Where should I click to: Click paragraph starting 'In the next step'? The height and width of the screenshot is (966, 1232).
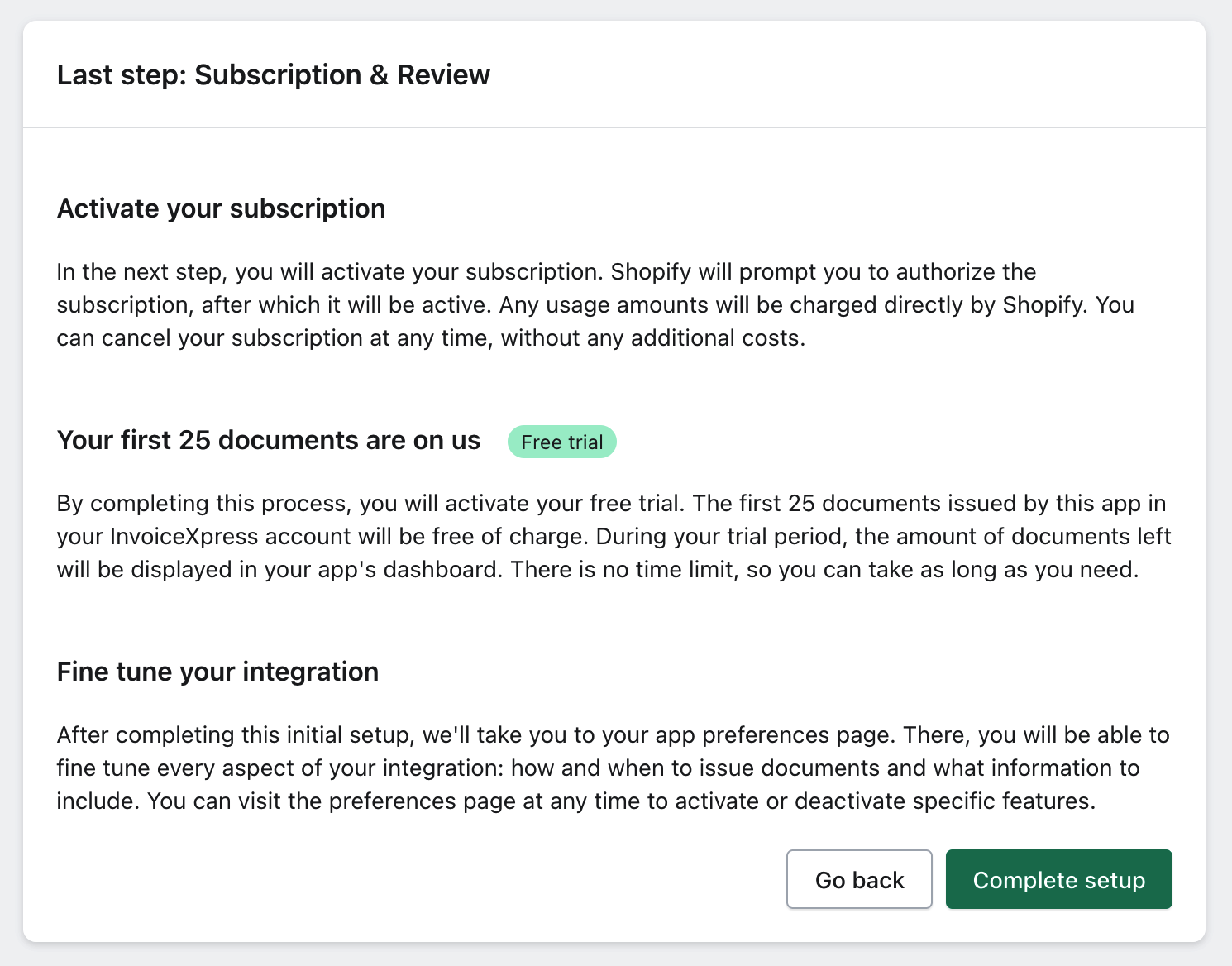coord(595,305)
